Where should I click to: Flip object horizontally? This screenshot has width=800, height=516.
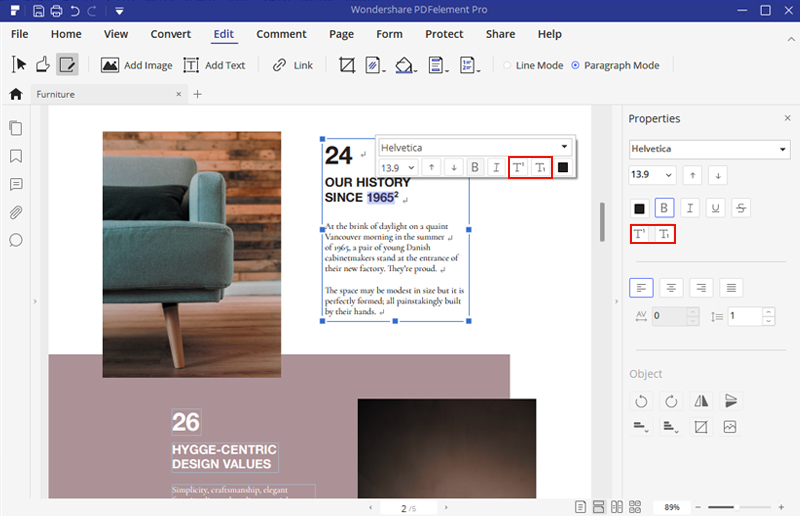click(701, 401)
